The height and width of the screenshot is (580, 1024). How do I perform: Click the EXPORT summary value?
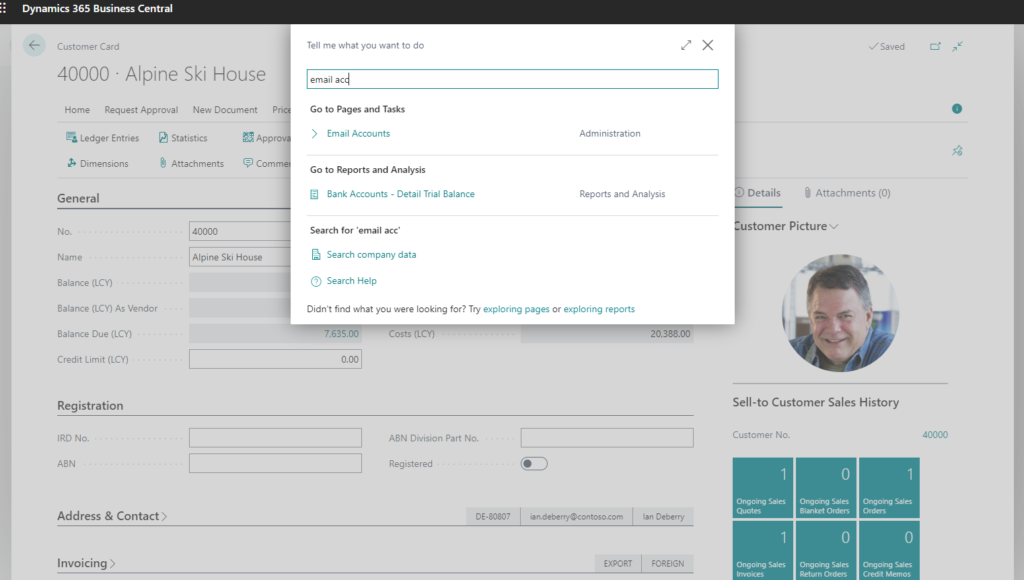pos(618,564)
